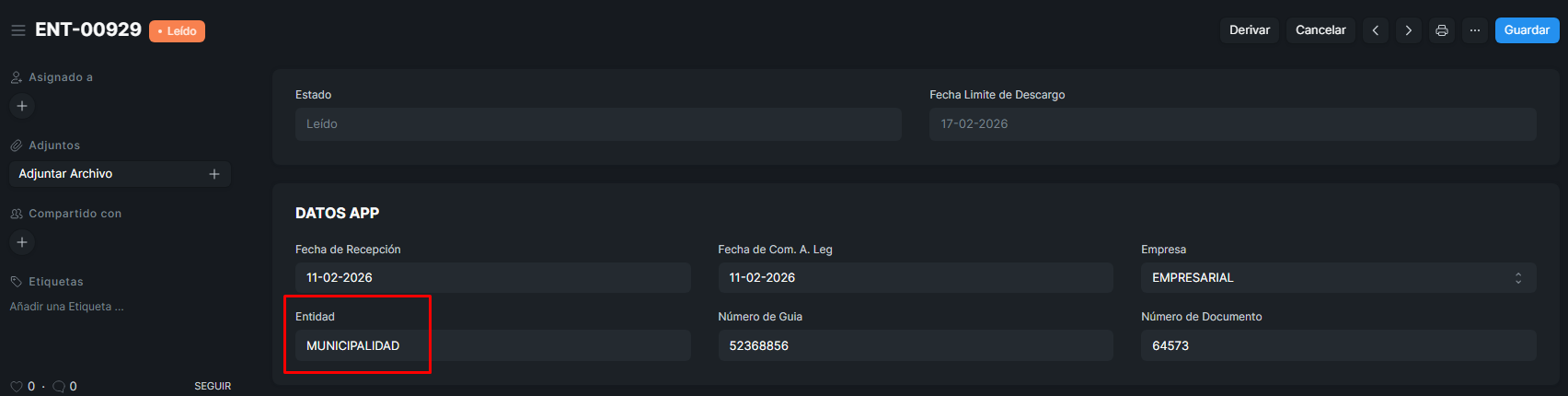Click the Entidad input field
Screen dimensions: 1568x396
[x=492, y=346]
